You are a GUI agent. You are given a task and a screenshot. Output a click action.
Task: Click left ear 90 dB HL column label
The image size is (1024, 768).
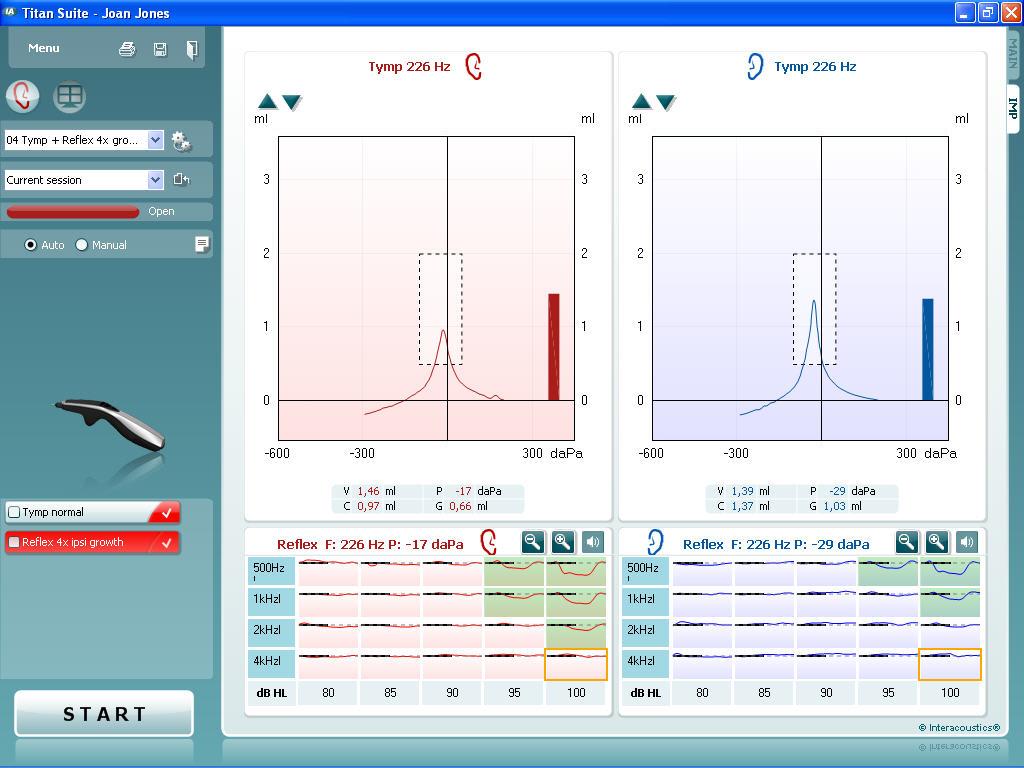click(826, 693)
